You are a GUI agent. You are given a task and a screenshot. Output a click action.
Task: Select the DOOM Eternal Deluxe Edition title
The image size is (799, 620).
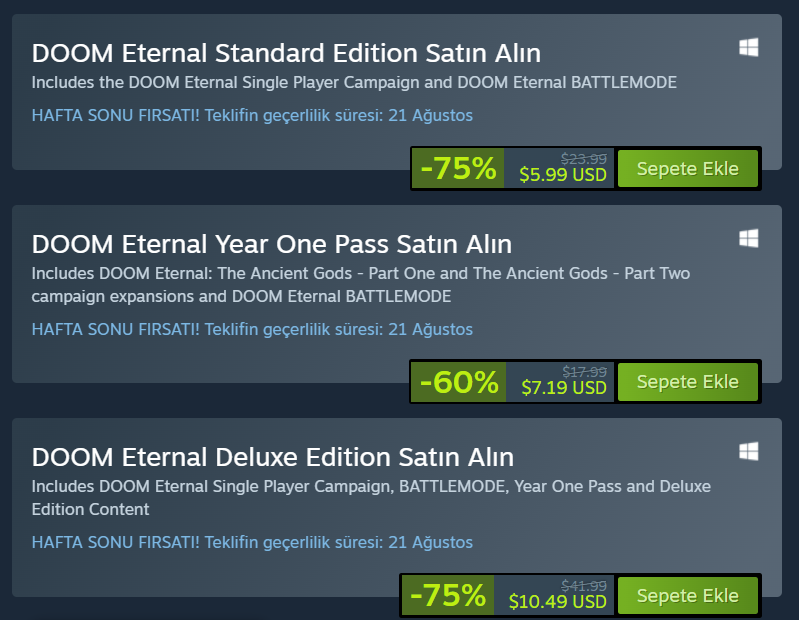point(272,457)
